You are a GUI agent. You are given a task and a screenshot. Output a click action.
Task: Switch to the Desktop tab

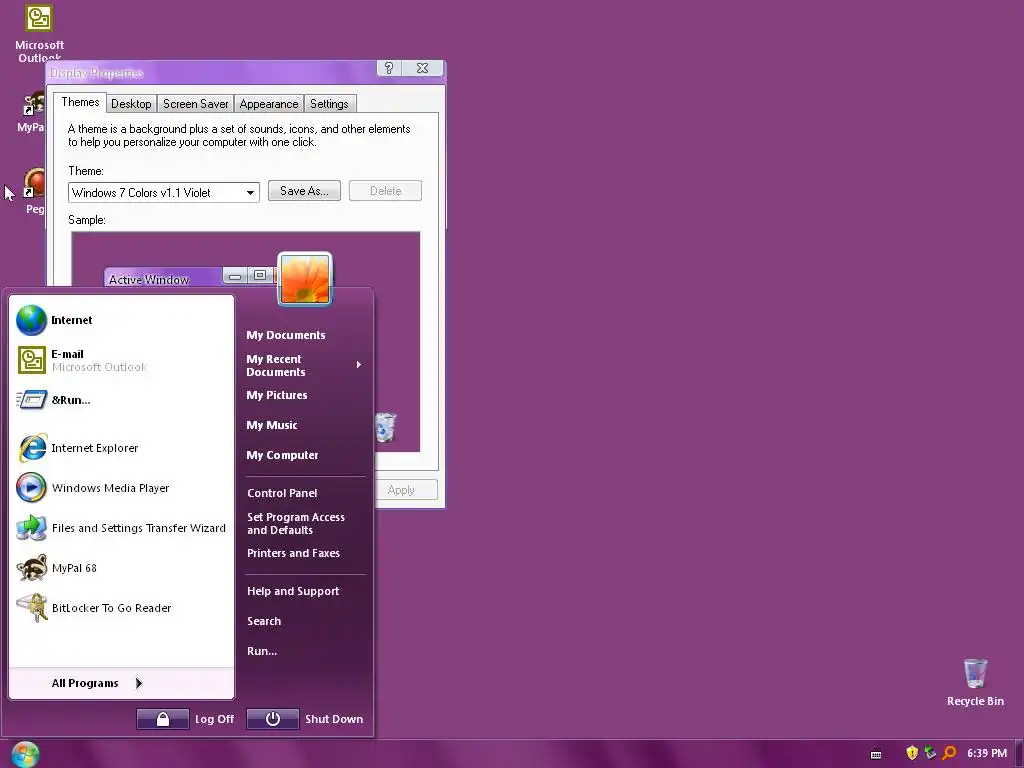(x=131, y=104)
